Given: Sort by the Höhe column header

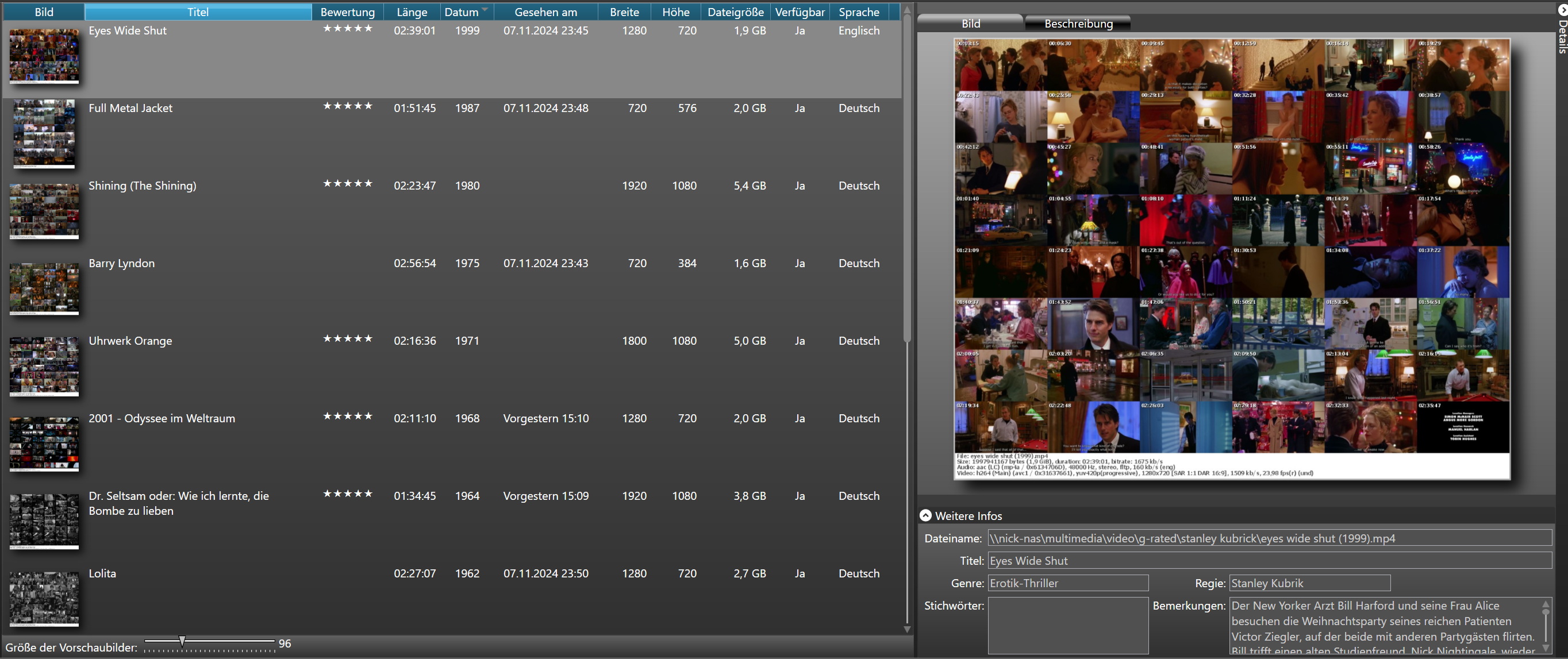Looking at the screenshot, I should (x=675, y=11).
